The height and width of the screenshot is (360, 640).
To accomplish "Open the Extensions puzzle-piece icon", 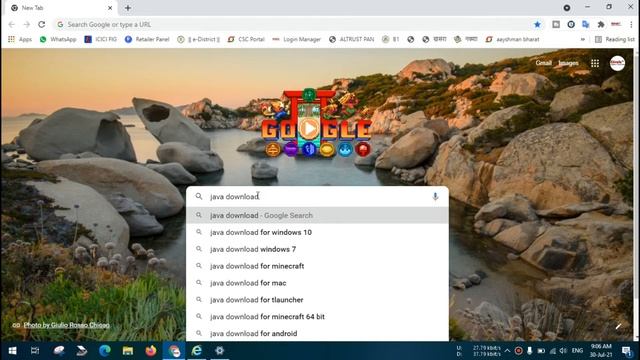I will (601, 24).
